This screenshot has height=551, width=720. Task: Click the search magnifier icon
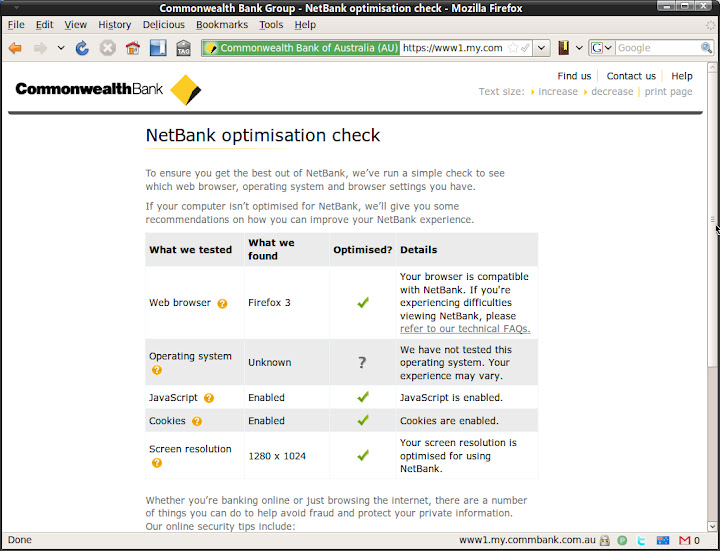[706, 48]
